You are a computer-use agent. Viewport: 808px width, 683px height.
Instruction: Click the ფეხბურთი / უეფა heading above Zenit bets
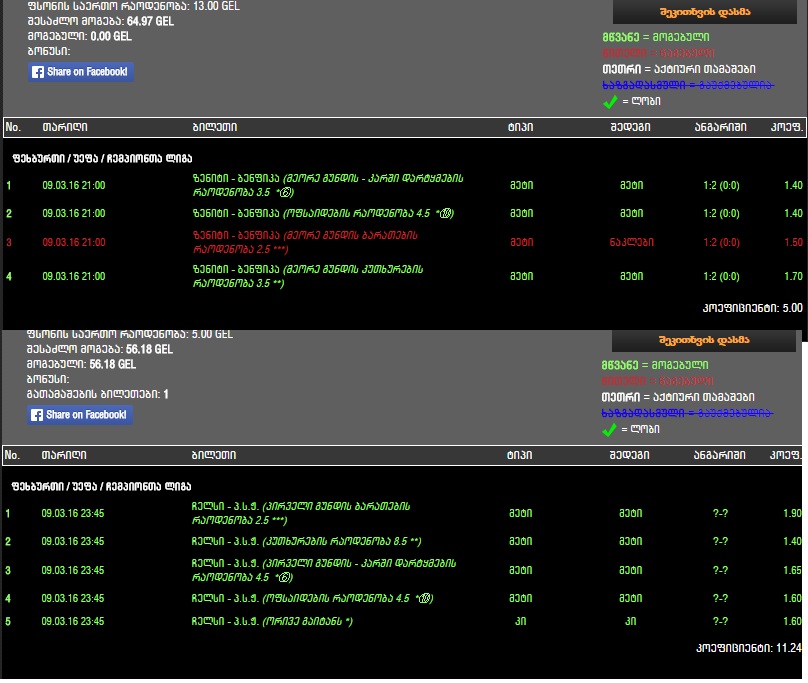pos(102,159)
